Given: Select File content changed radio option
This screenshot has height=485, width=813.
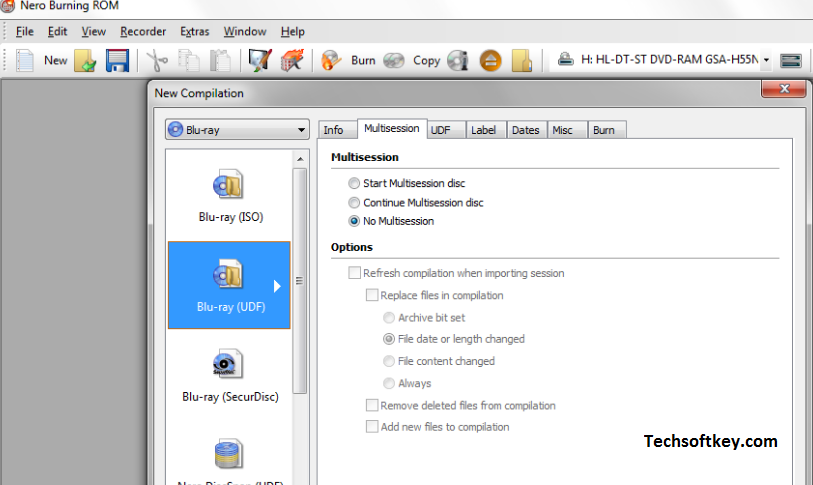Looking at the screenshot, I should pyautogui.click(x=388, y=361).
